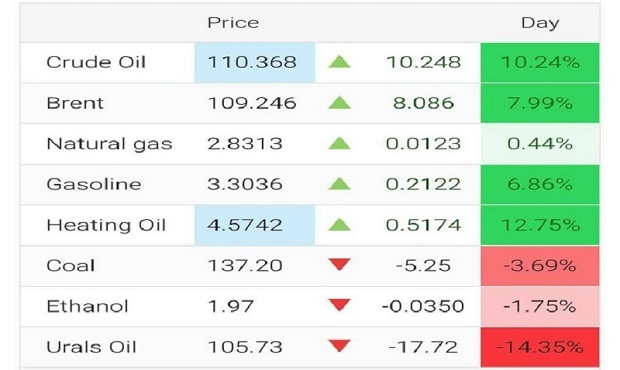Click the Coal price value 137.20
This screenshot has width=620, height=370.
click(x=245, y=266)
